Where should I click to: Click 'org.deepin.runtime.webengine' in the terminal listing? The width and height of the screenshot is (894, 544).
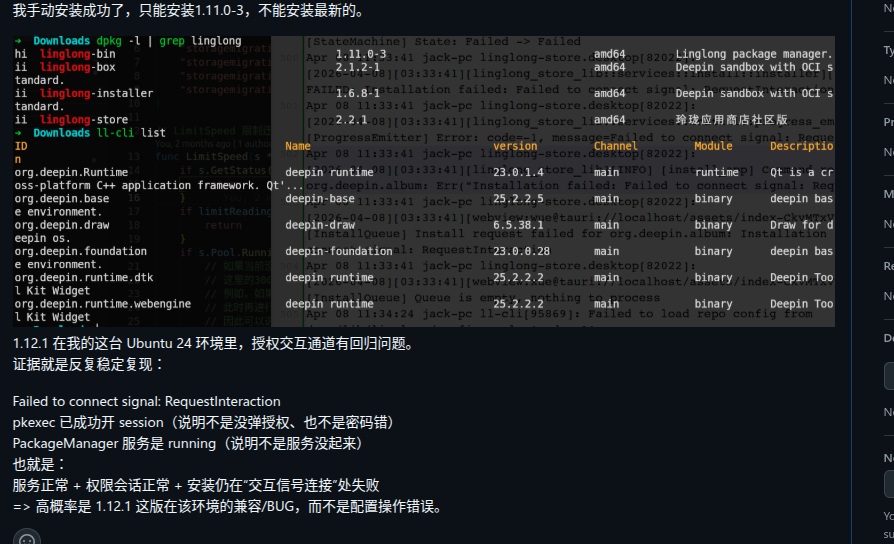point(103,304)
